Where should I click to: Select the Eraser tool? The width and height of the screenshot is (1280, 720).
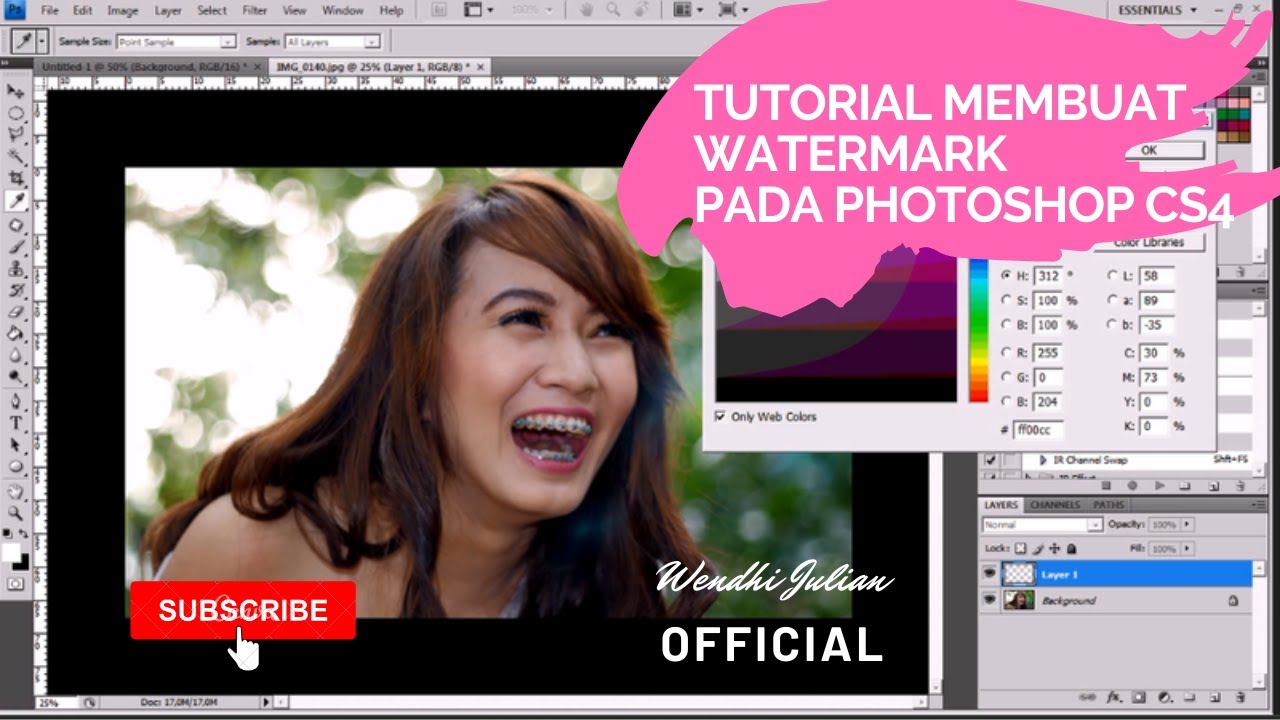(x=16, y=312)
